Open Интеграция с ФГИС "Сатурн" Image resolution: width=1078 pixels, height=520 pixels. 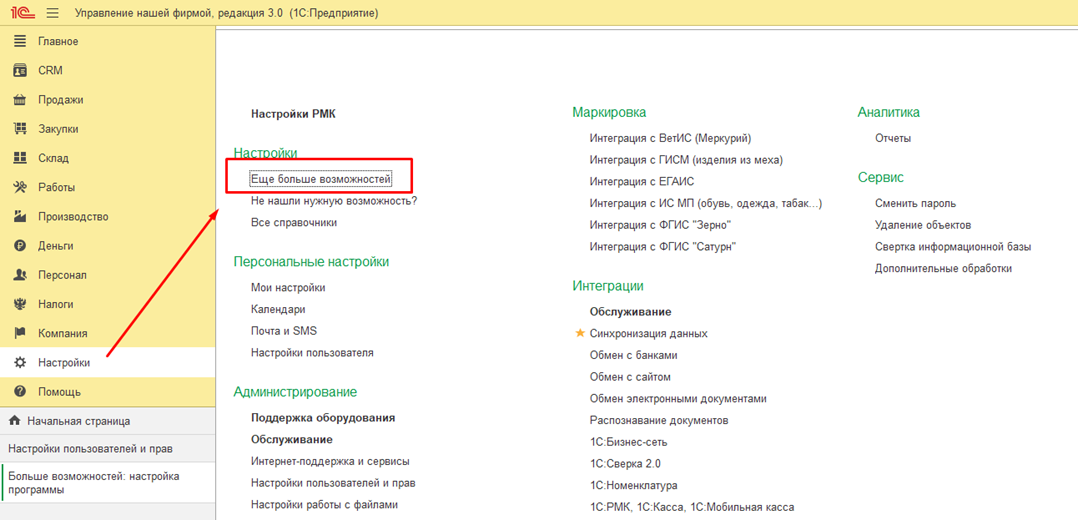pos(663,247)
